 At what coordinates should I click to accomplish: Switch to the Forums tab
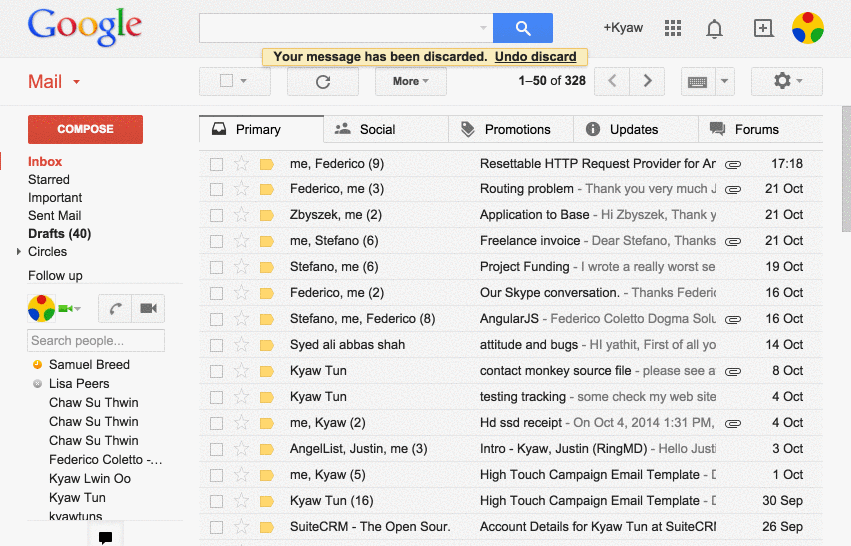point(760,129)
